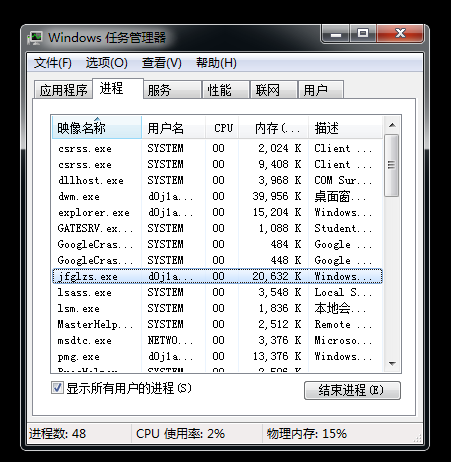Select the GATESRV.ex... process
Viewport: 451px width, 462px height.
(217, 228)
